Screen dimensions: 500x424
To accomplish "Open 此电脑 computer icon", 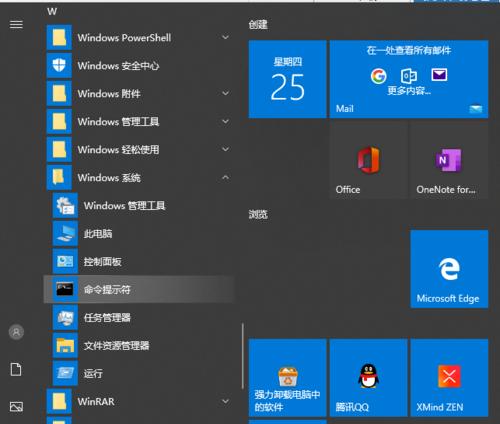I will click(x=65, y=233).
